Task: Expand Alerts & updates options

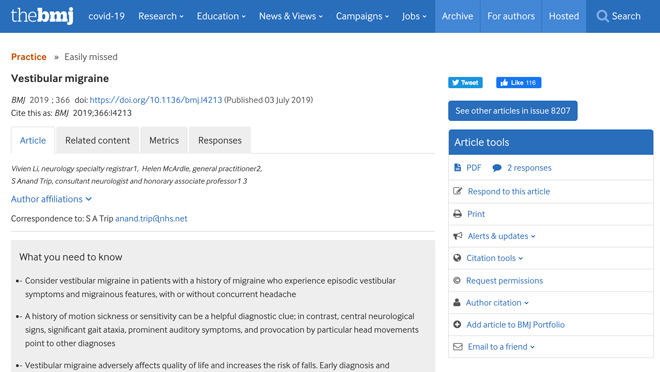Action: [x=501, y=236]
